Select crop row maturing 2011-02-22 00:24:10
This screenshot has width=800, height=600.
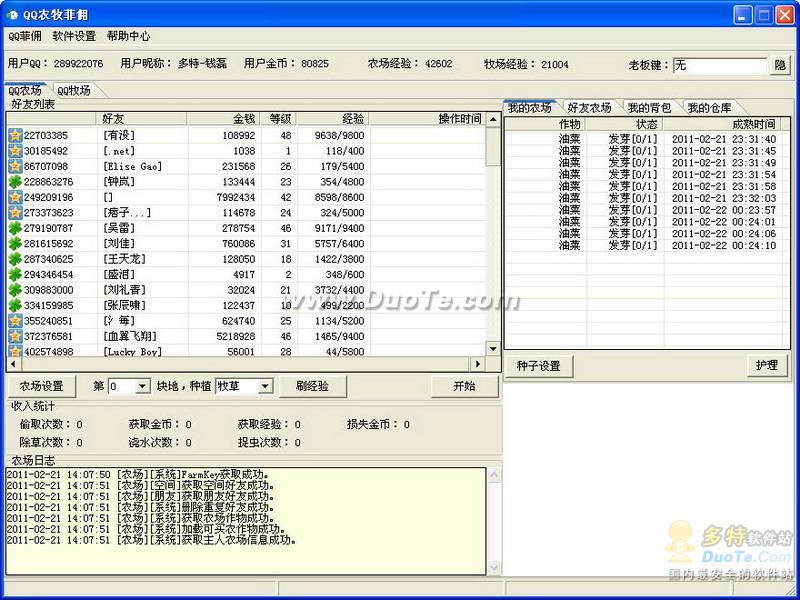click(x=643, y=245)
